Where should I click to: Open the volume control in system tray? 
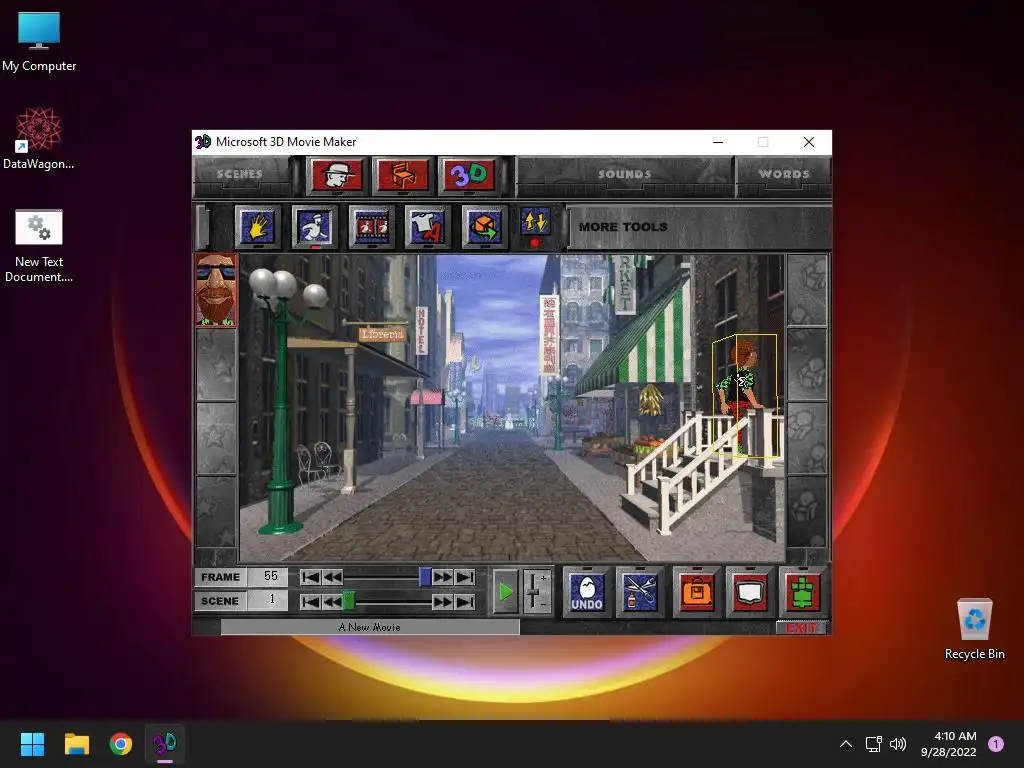coord(899,744)
